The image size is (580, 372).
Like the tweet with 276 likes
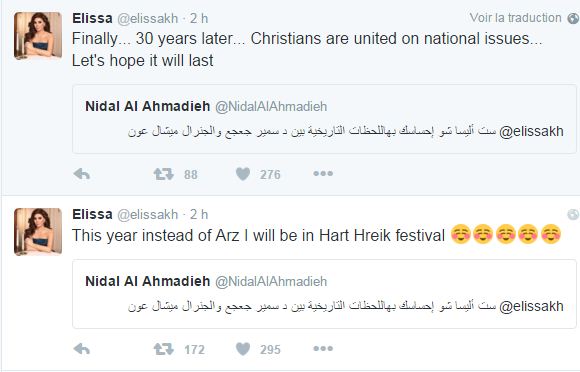pyautogui.click(x=243, y=174)
